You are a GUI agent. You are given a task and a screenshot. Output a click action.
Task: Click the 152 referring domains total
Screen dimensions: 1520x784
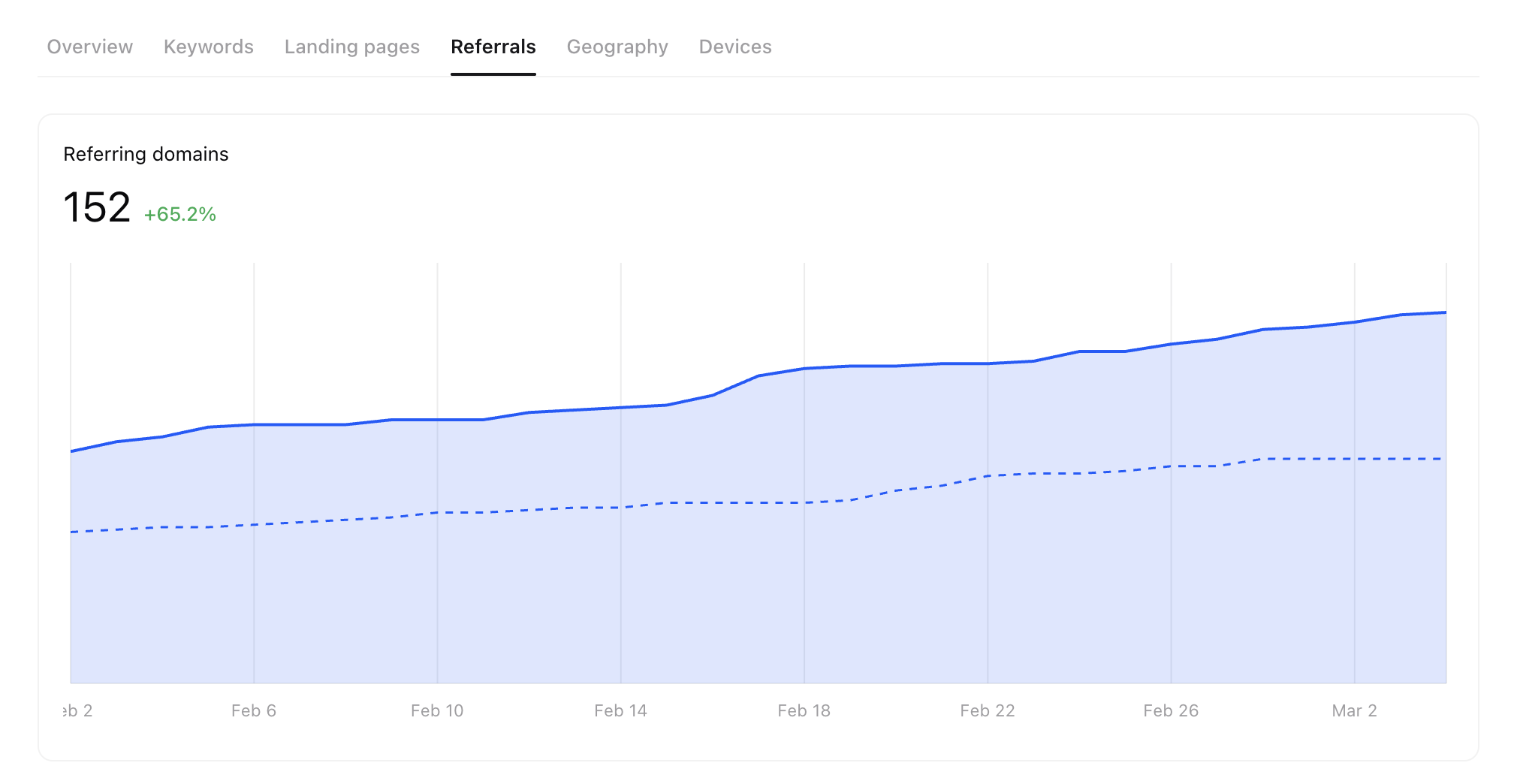(97, 207)
